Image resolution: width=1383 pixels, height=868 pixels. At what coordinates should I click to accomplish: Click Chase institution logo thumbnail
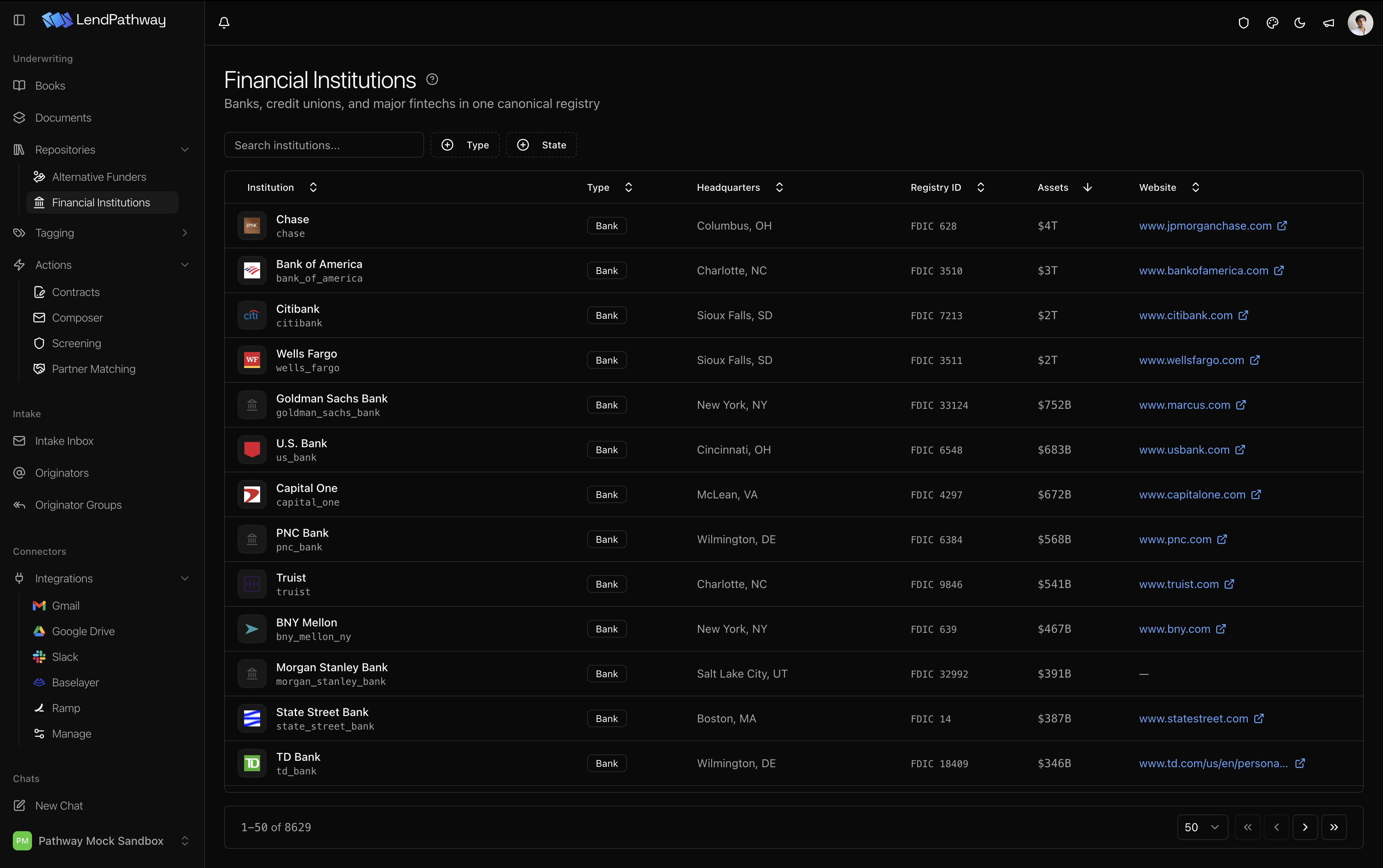click(252, 226)
